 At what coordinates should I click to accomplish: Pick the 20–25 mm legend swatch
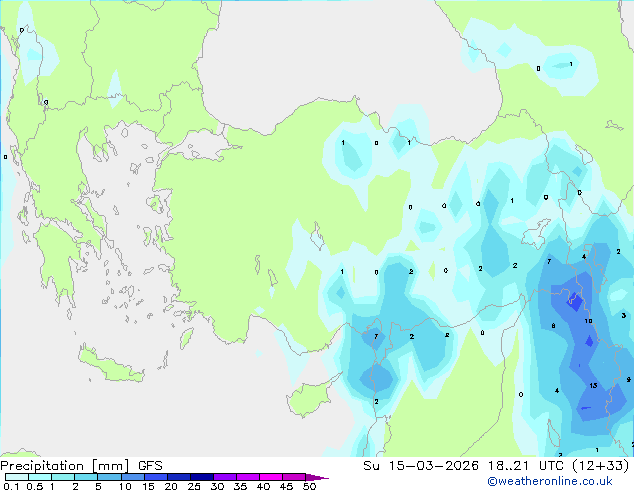178,477
